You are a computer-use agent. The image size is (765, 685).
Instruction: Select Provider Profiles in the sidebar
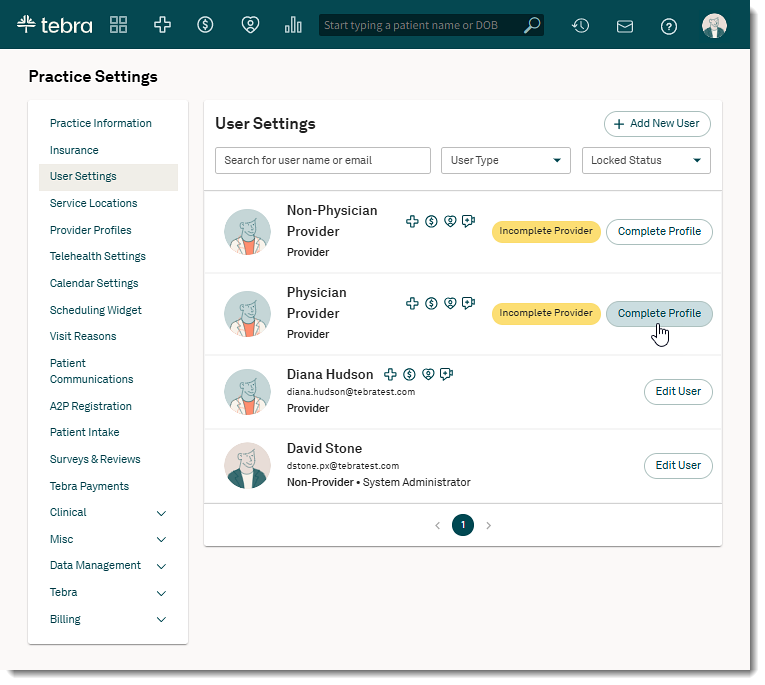(x=91, y=230)
